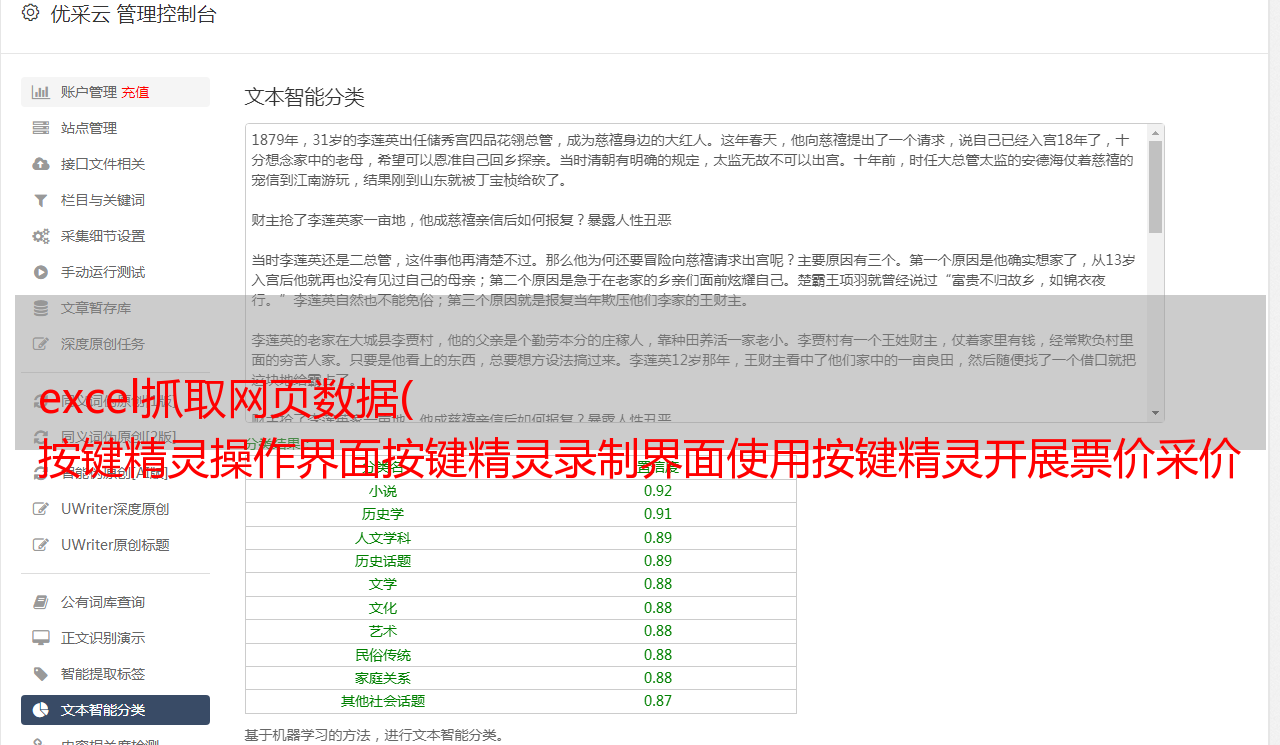The image size is (1280, 745).
Task: Select the book icon beside 公有词库查询
Action: coord(41,602)
